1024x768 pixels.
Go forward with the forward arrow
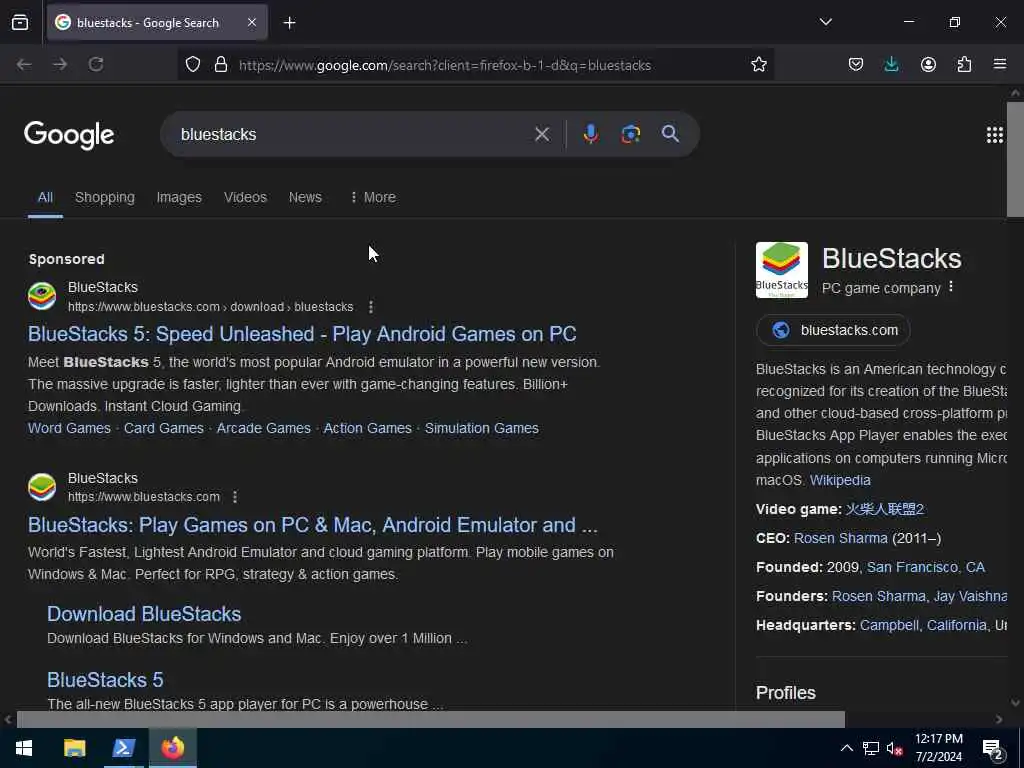tap(60, 64)
